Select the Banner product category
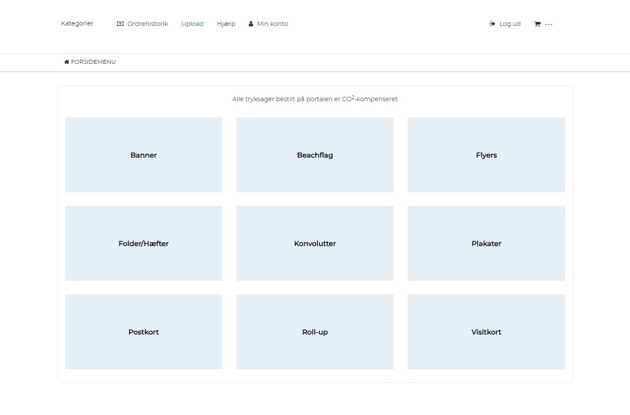 point(144,155)
